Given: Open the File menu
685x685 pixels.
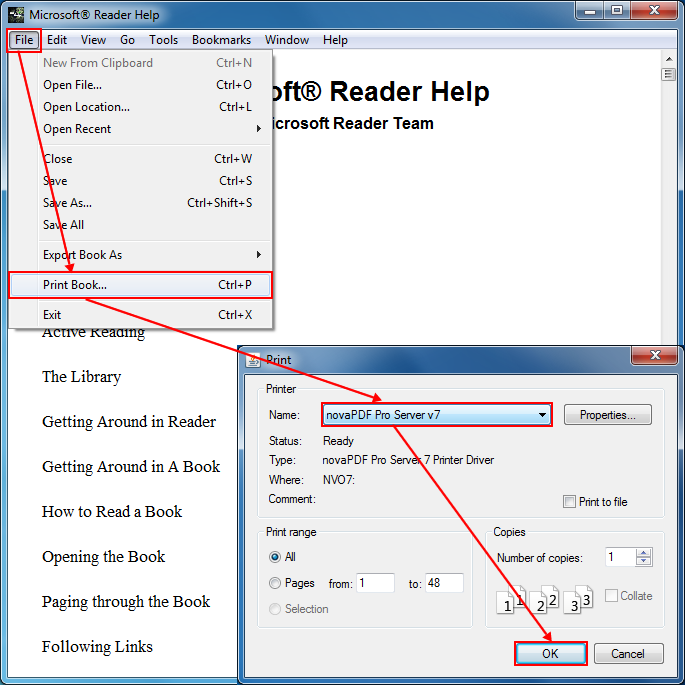Looking at the screenshot, I should pos(24,40).
